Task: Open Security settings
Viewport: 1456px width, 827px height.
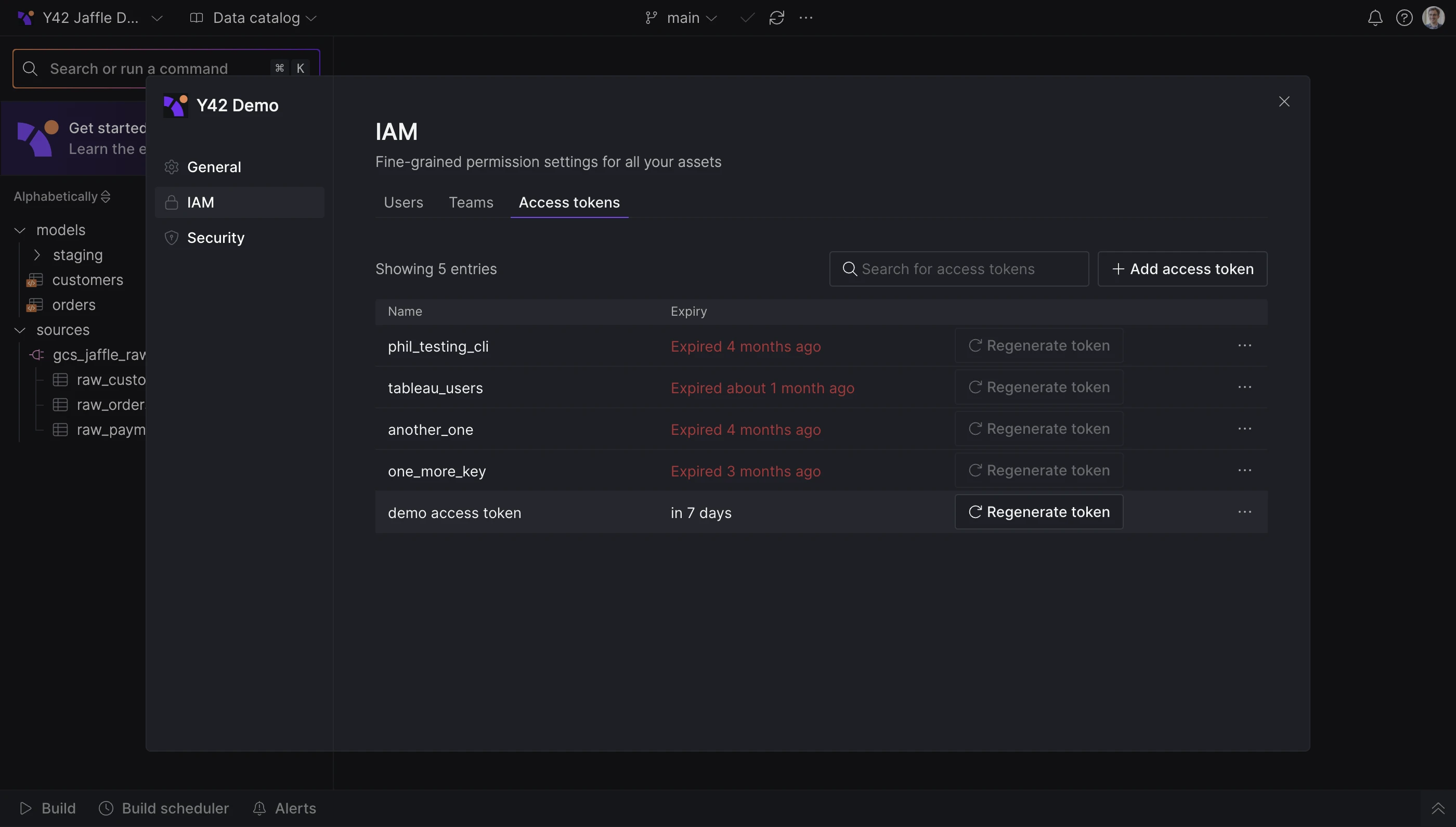Action: 216,237
